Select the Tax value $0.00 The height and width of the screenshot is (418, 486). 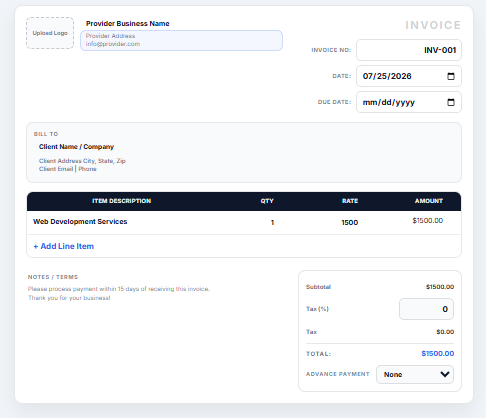[445, 332]
